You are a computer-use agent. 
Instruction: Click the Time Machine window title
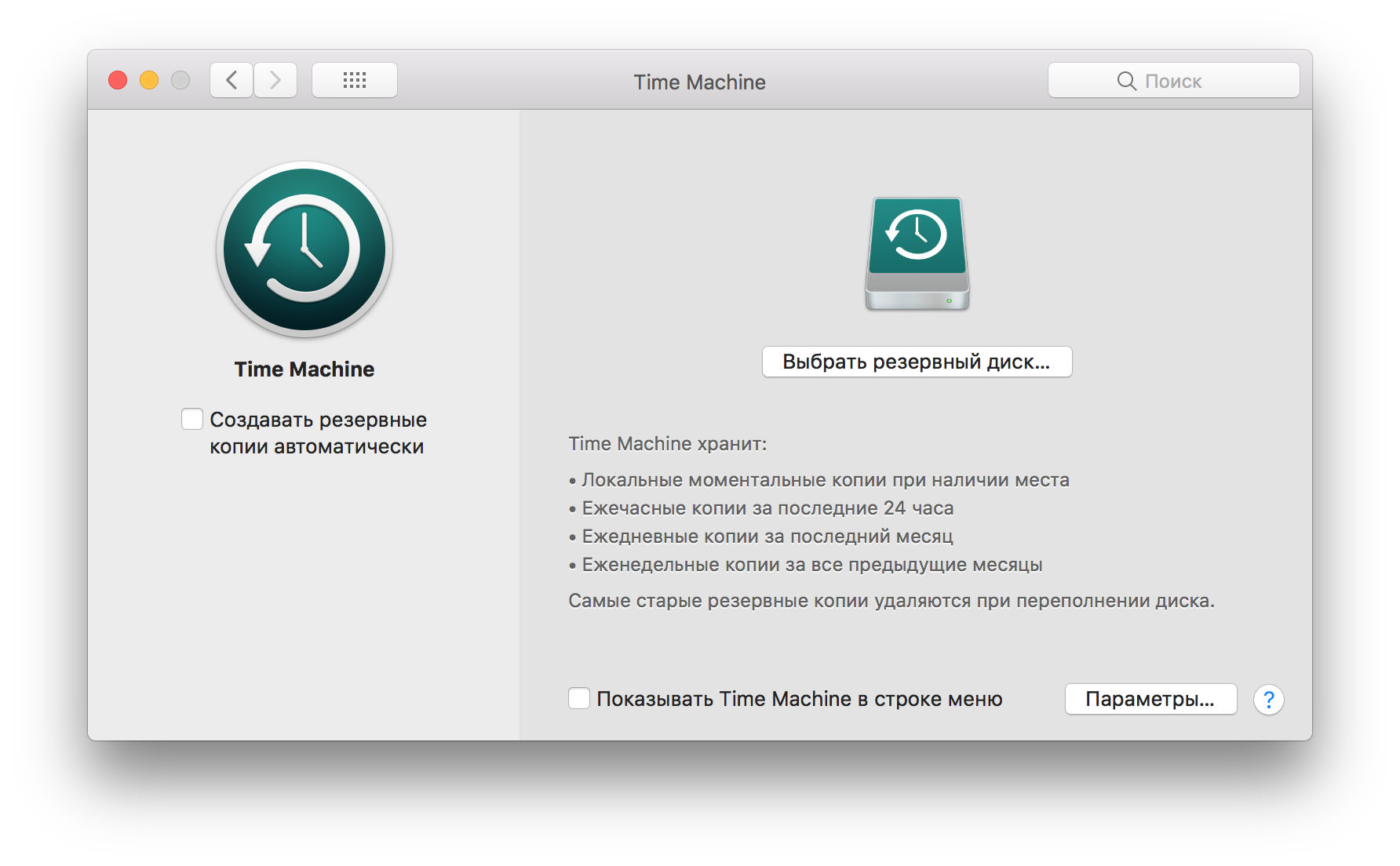699,82
